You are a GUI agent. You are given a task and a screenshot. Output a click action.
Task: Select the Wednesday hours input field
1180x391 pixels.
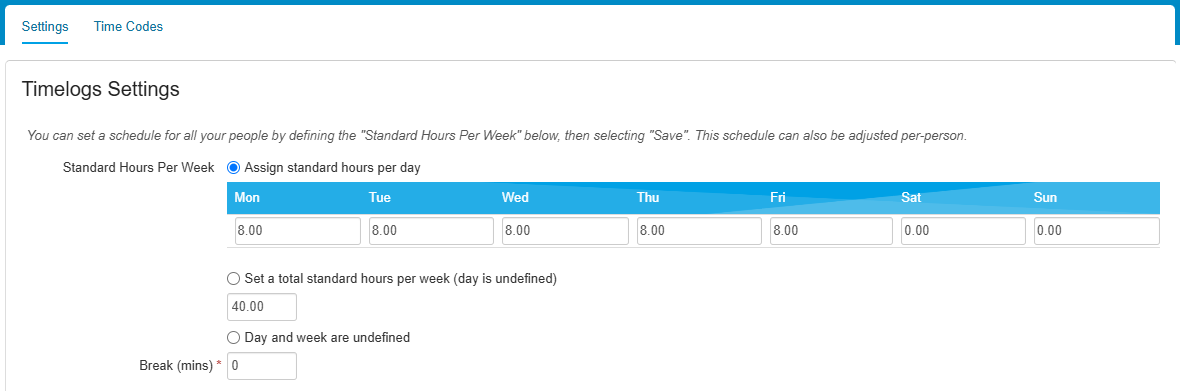[565, 232]
